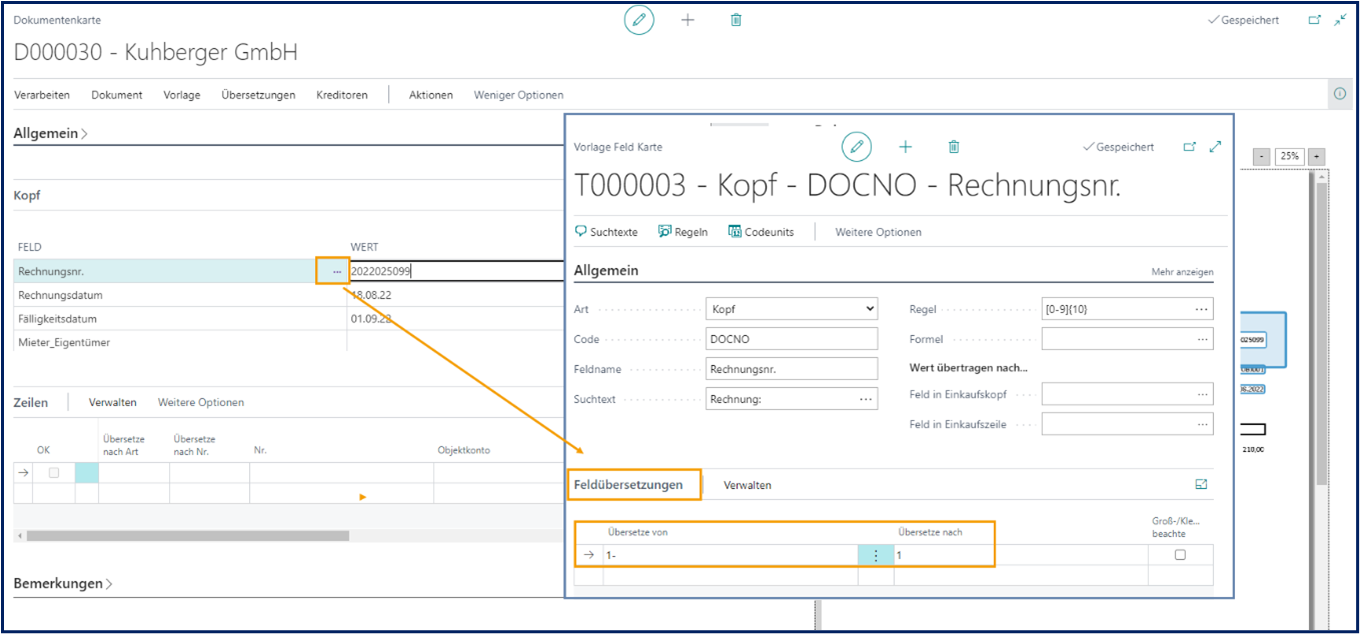Expand the Allgemein section on Dokumentenkarte
Viewport: 1360px width, 634px height.
(x=50, y=133)
